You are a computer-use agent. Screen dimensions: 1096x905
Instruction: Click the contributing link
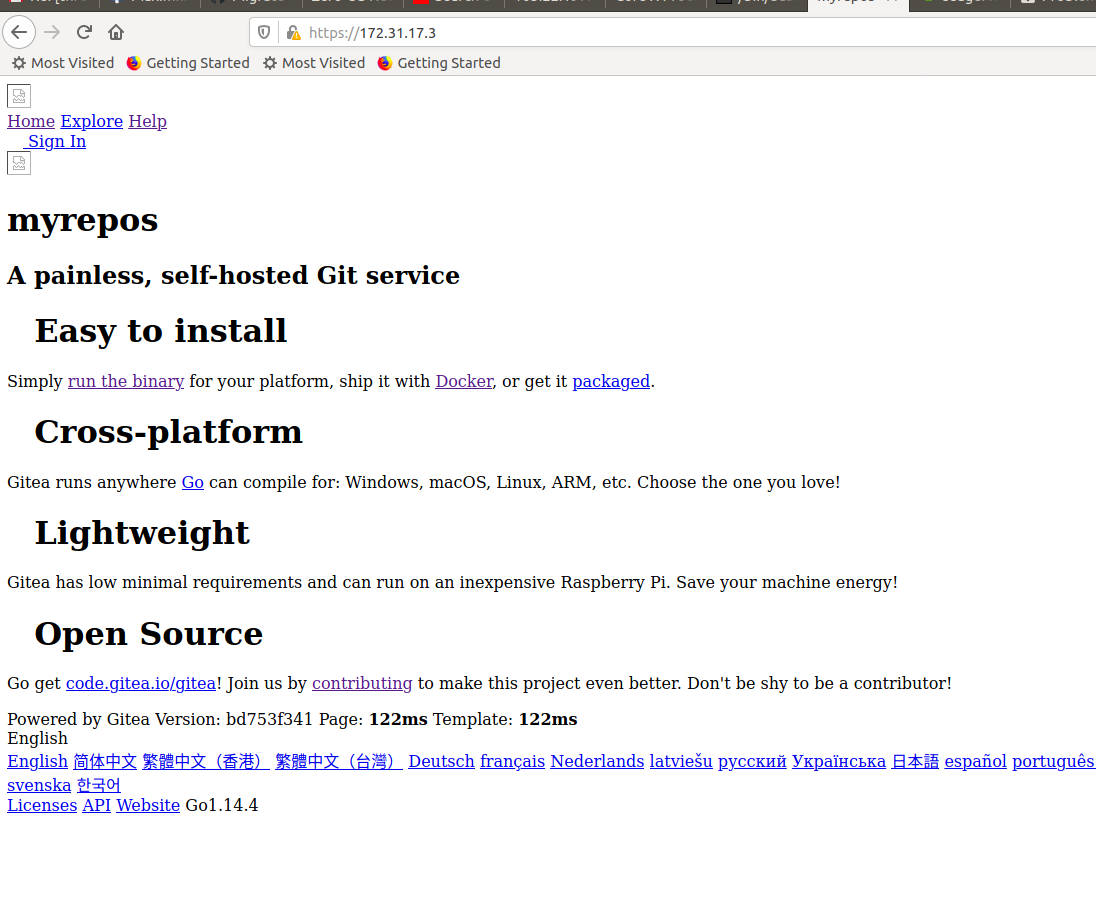[361, 683]
